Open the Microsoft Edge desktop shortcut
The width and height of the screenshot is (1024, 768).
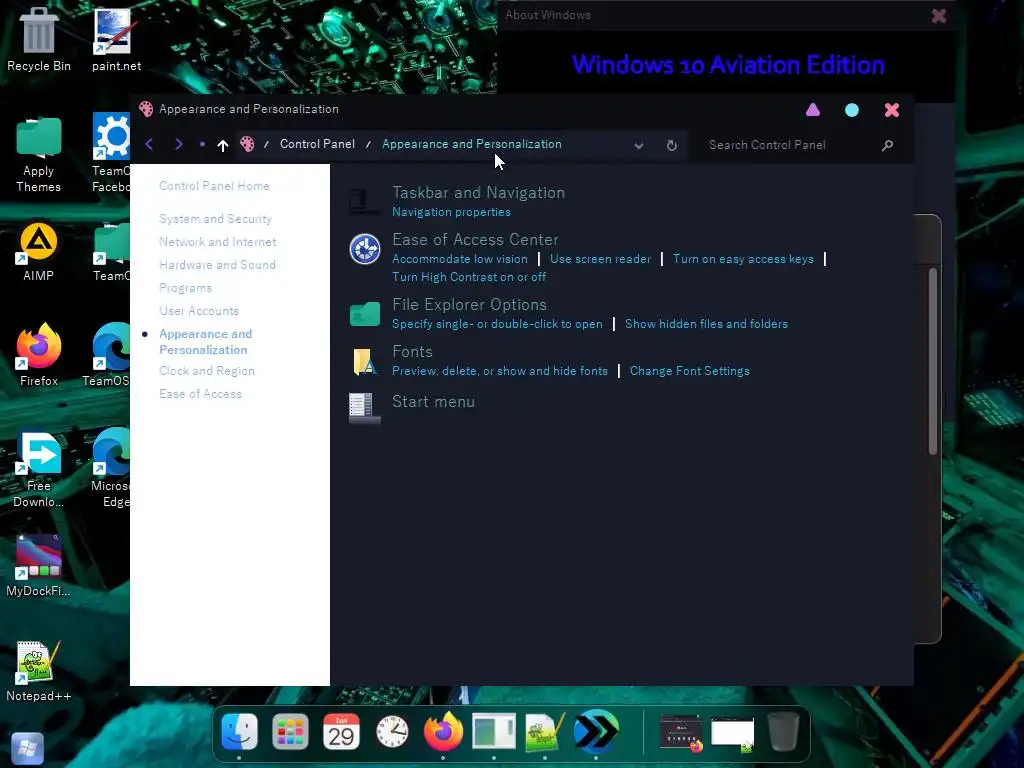[x=110, y=469]
